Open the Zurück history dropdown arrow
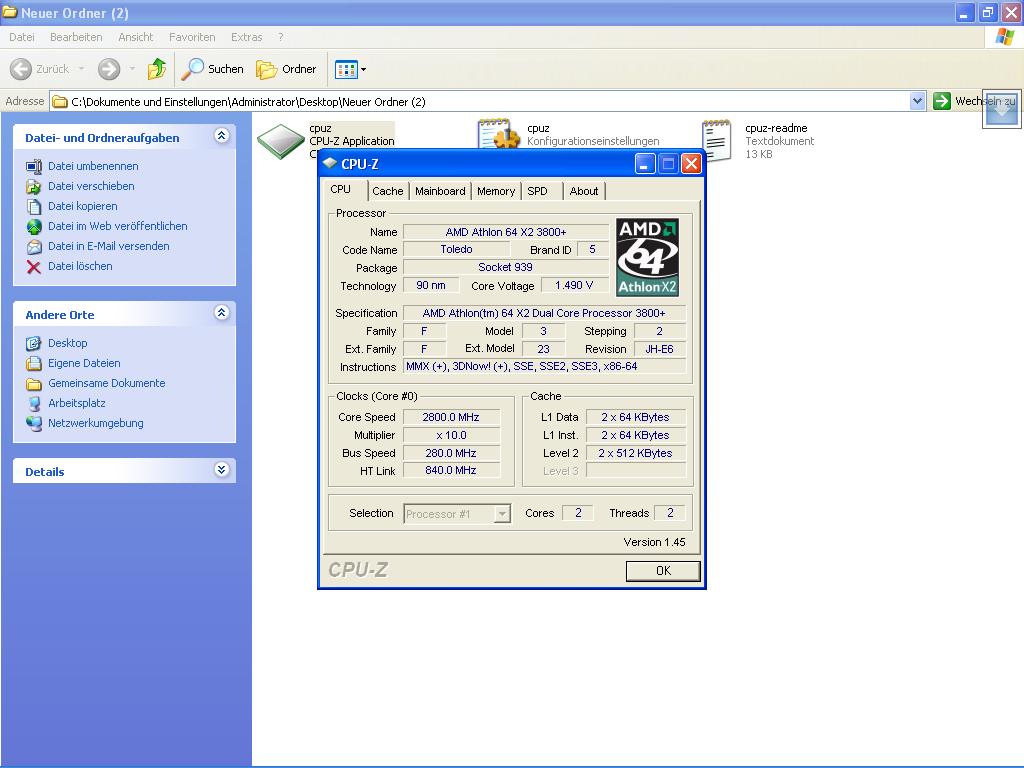This screenshot has height=768, width=1024. click(81, 69)
